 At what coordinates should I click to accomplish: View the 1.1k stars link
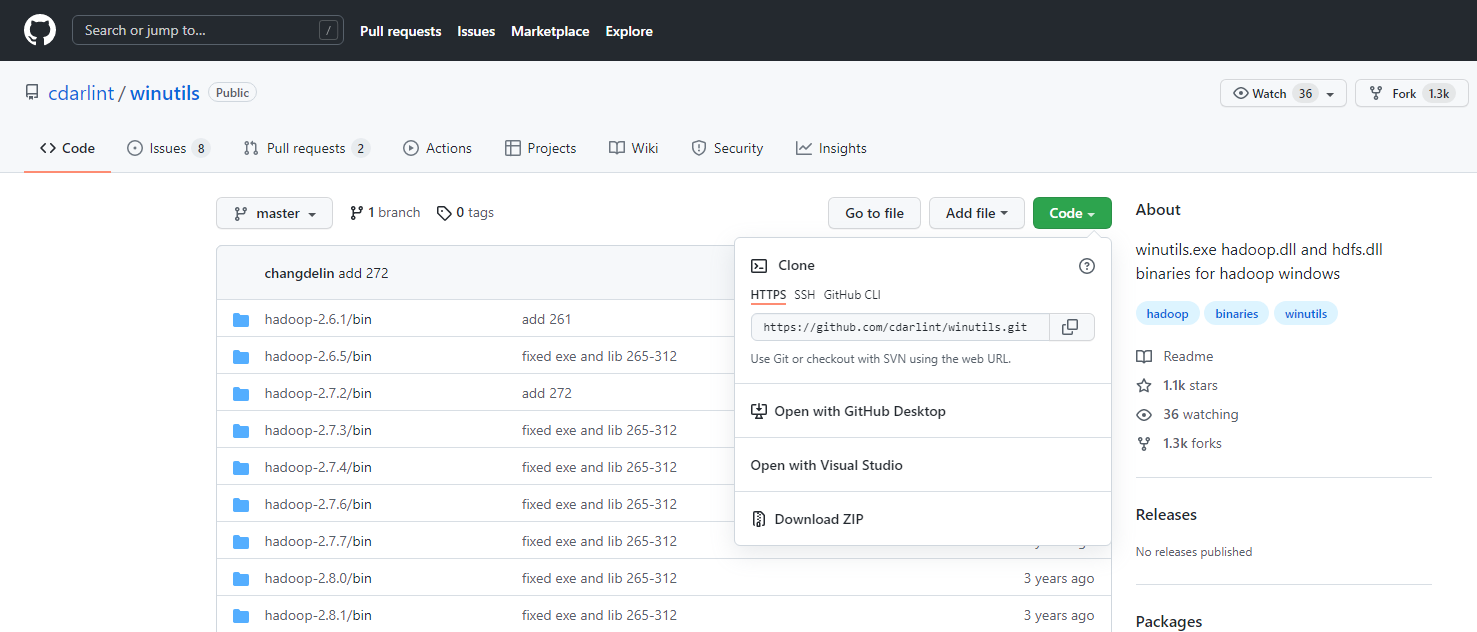[1177, 385]
